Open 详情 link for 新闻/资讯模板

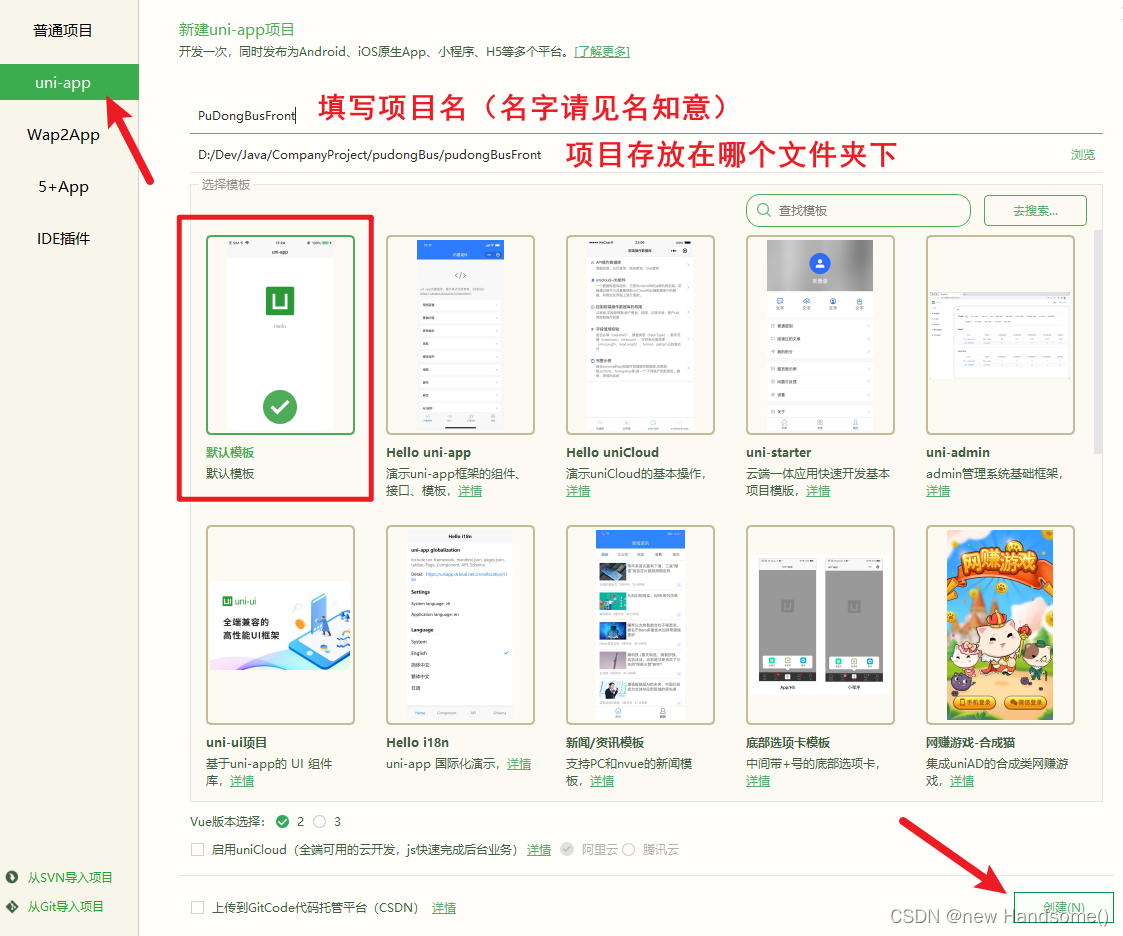coord(602,781)
